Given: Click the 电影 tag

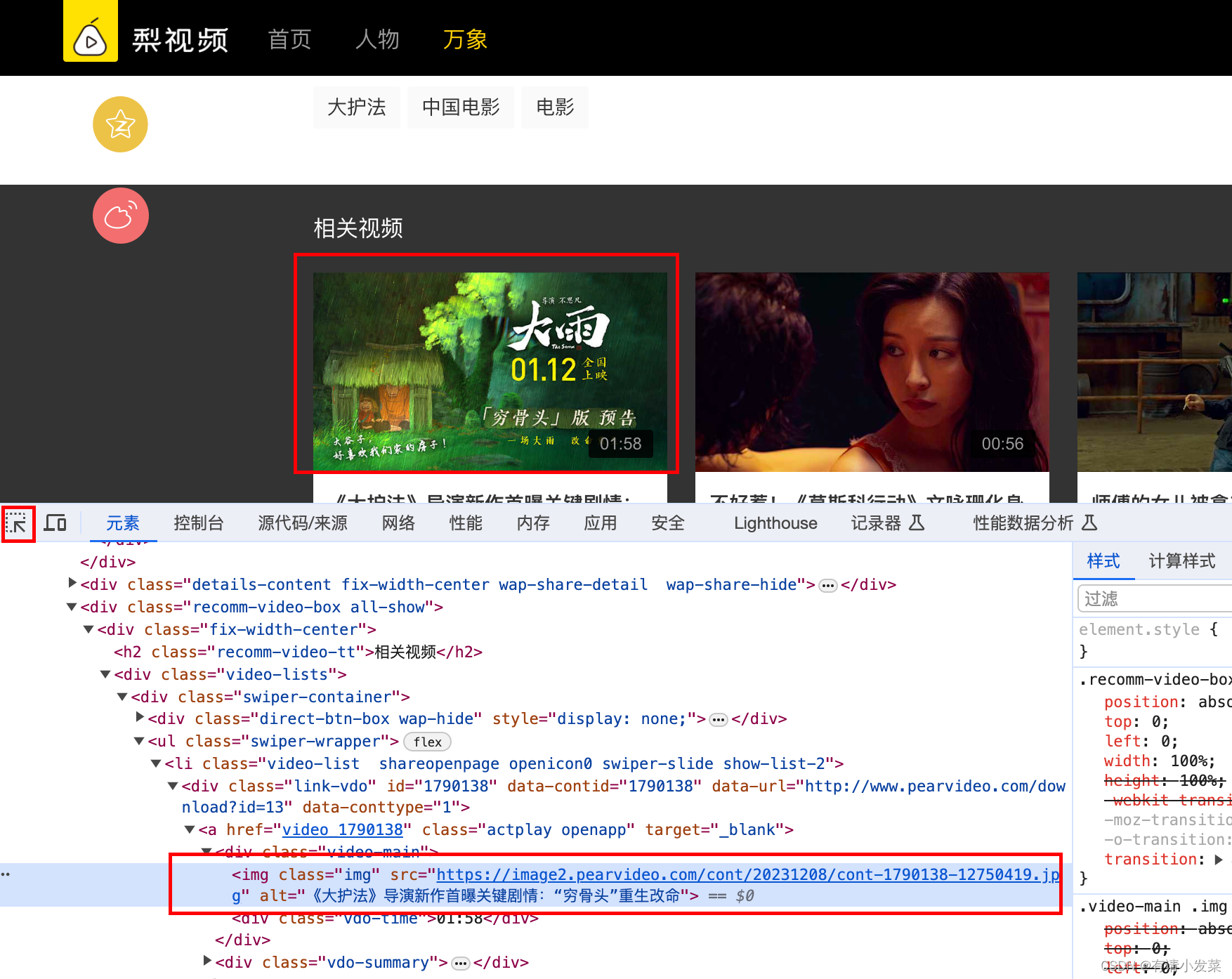Looking at the screenshot, I should tap(555, 107).
